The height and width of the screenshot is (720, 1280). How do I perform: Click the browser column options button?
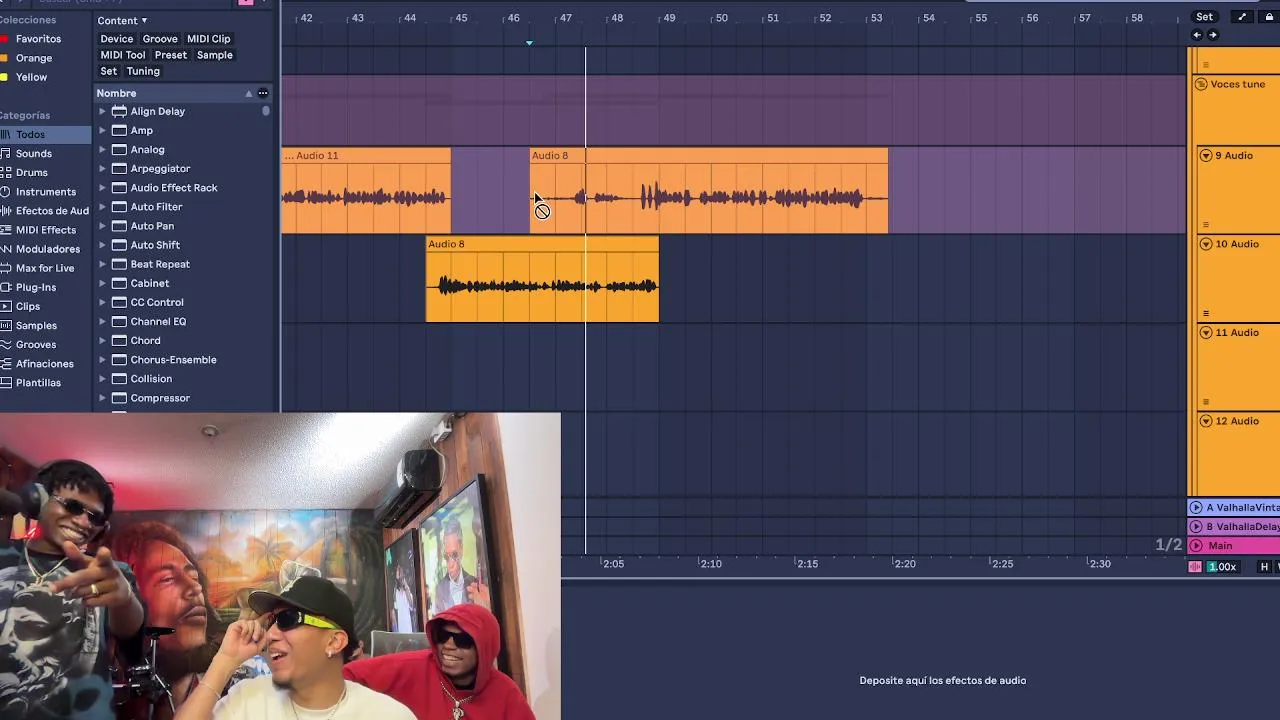pos(263,93)
